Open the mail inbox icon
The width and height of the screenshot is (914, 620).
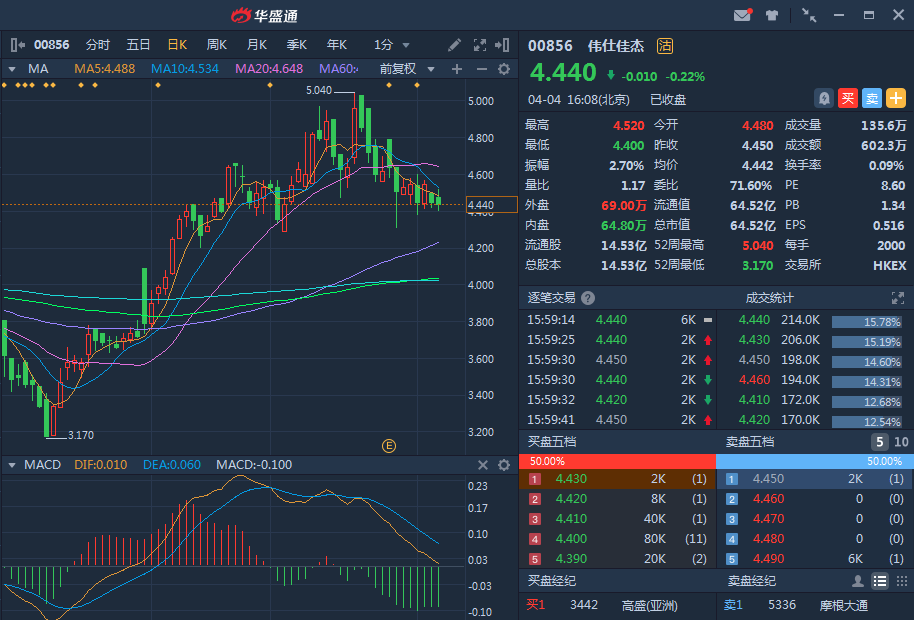click(742, 15)
